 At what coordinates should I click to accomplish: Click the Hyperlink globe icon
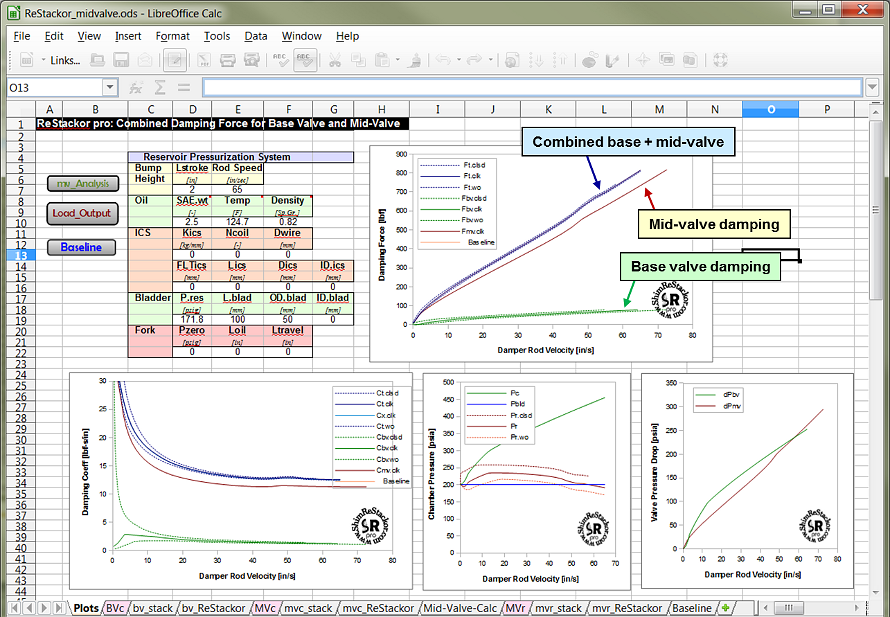click(512, 60)
